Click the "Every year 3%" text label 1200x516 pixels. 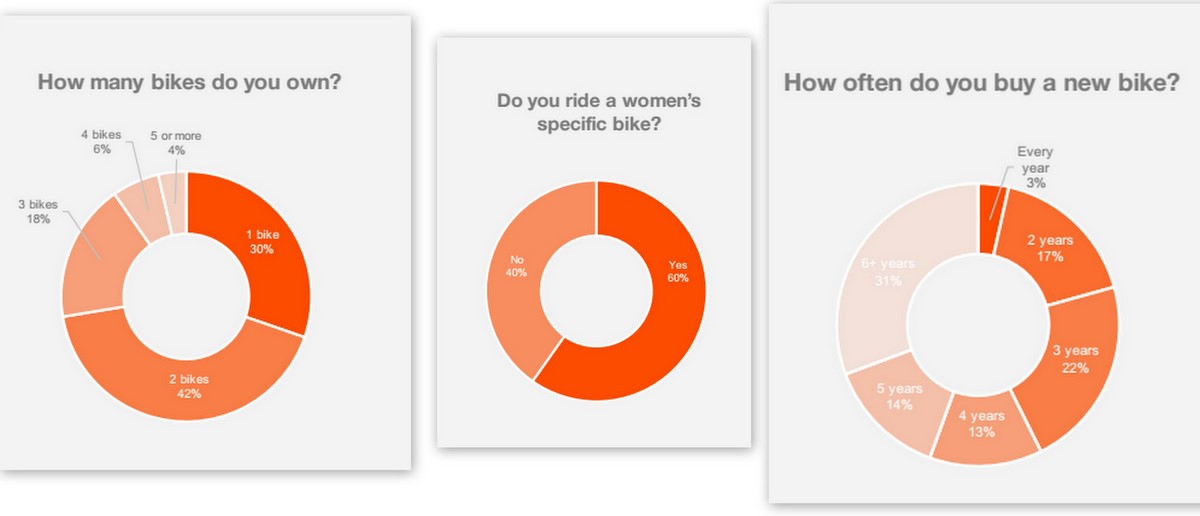point(1035,167)
